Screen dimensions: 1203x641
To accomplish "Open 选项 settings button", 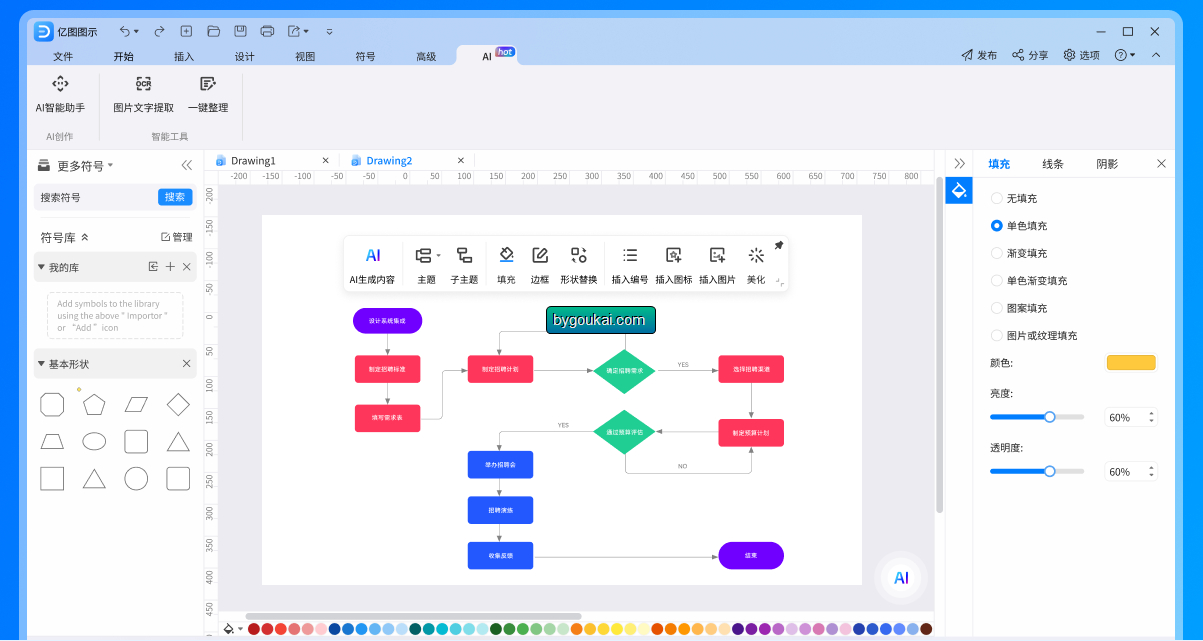I will pos(1081,55).
